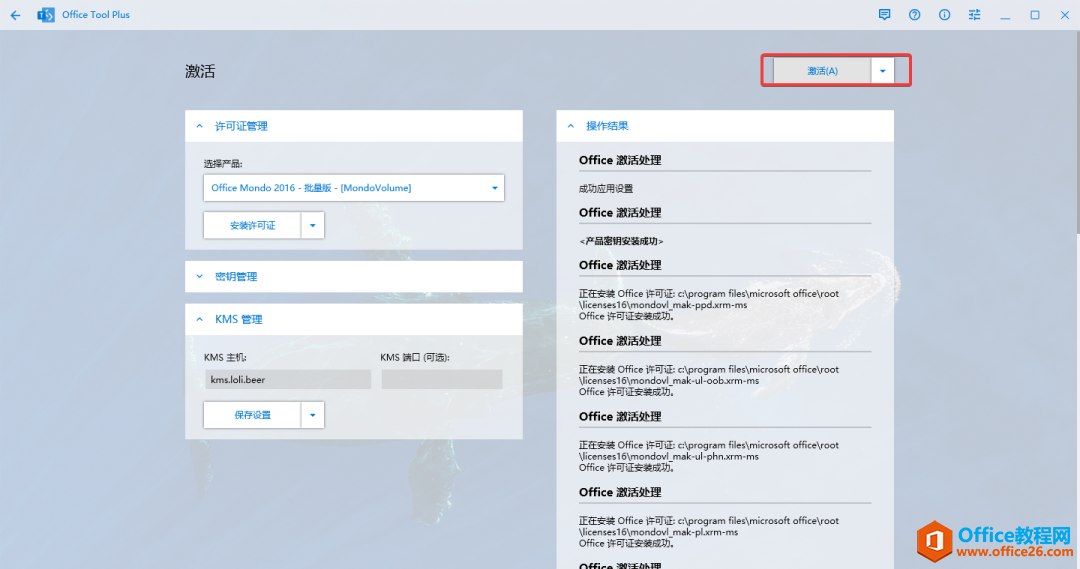Maximize the Office Tool Plus window
The width and height of the screenshot is (1080, 569).
(1035, 14)
